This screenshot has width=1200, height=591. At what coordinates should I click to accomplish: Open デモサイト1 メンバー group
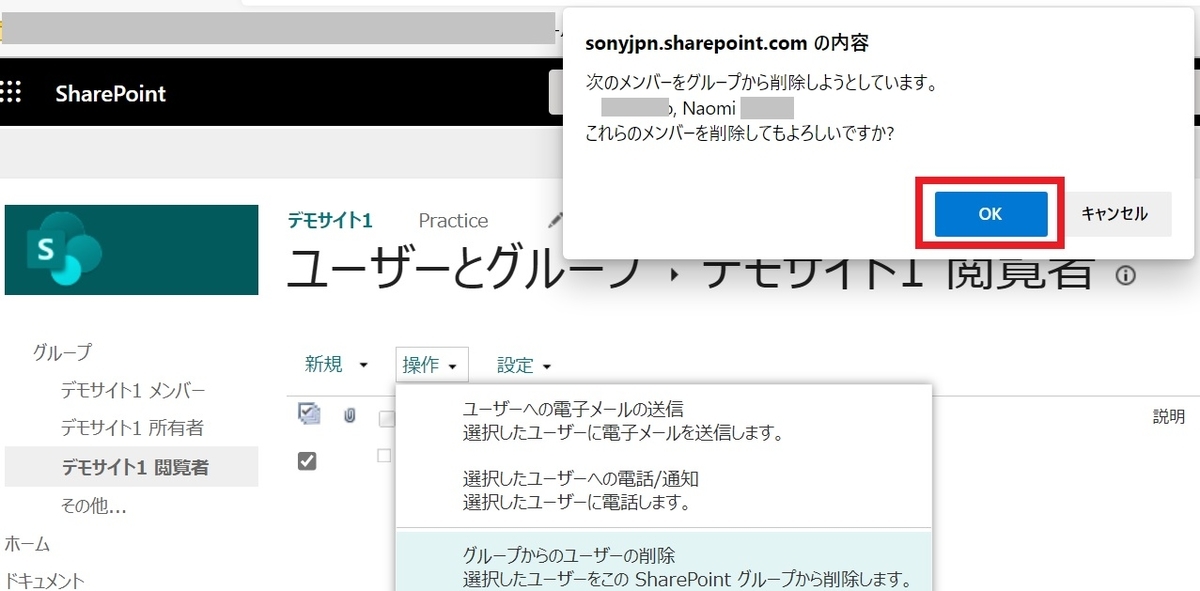[132, 390]
